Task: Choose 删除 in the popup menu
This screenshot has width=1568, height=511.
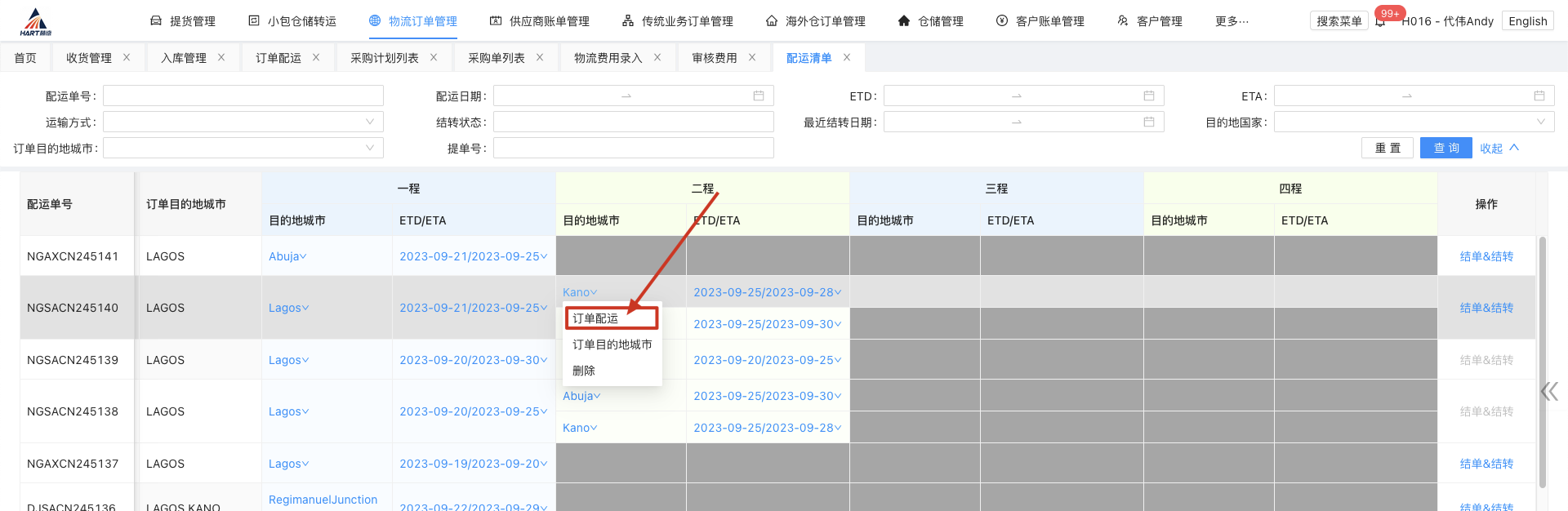Action: click(x=584, y=371)
